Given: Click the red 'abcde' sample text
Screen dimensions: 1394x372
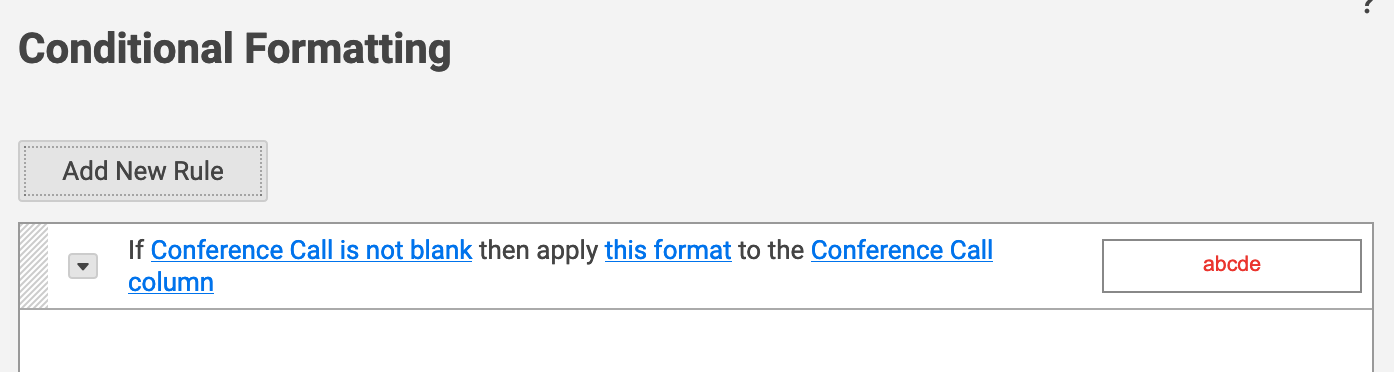Looking at the screenshot, I should [x=1231, y=265].
